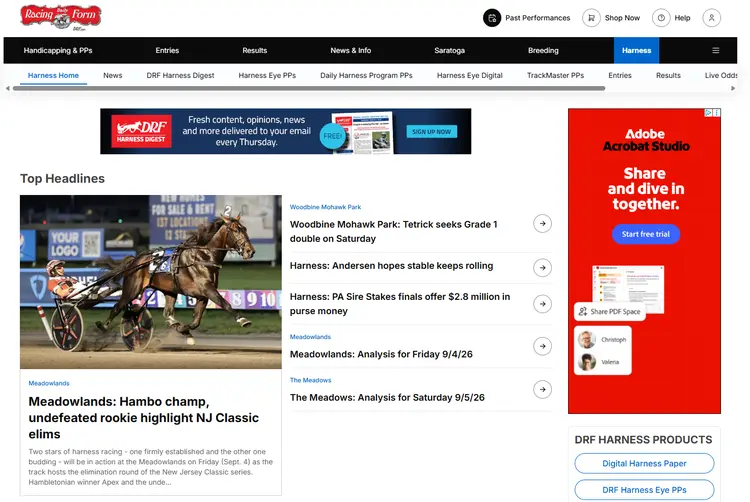Open Meadowlands Analysis for Friday 9/4/26

(x=381, y=354)
